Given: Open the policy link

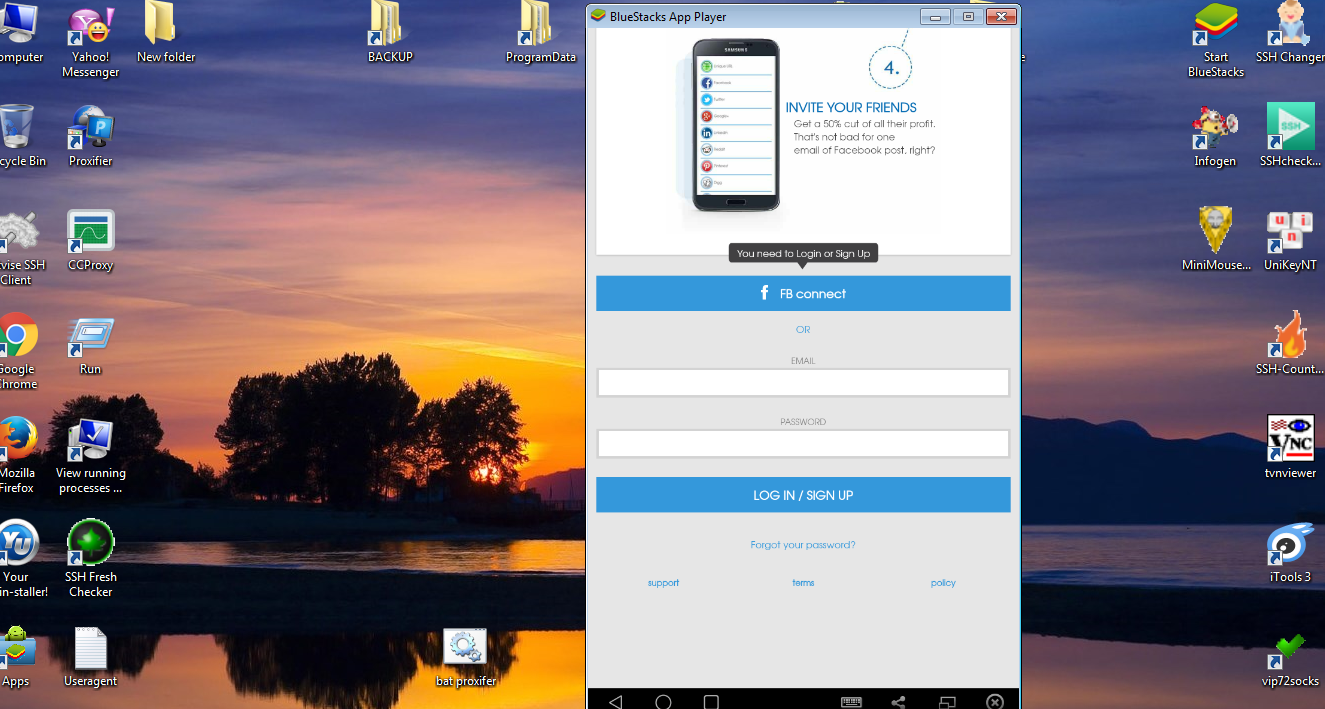Looking at the screenshot, I should 943,583.
